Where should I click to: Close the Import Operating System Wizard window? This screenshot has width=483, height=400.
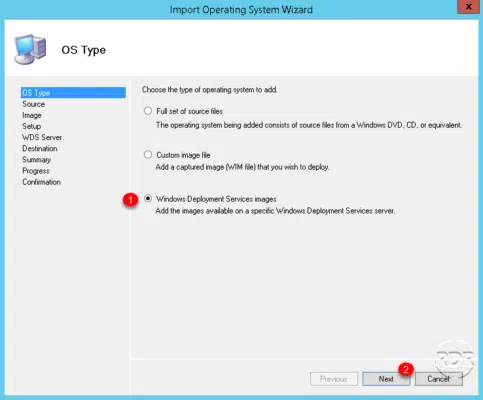(468, 7)
